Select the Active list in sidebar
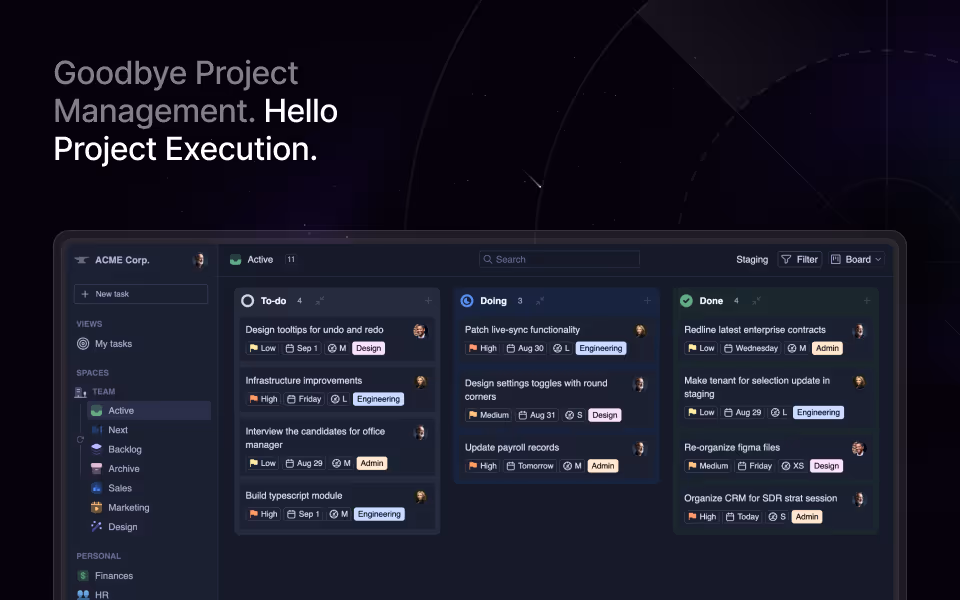This screenshot has width=960, height=600. [x=149, y=410]
